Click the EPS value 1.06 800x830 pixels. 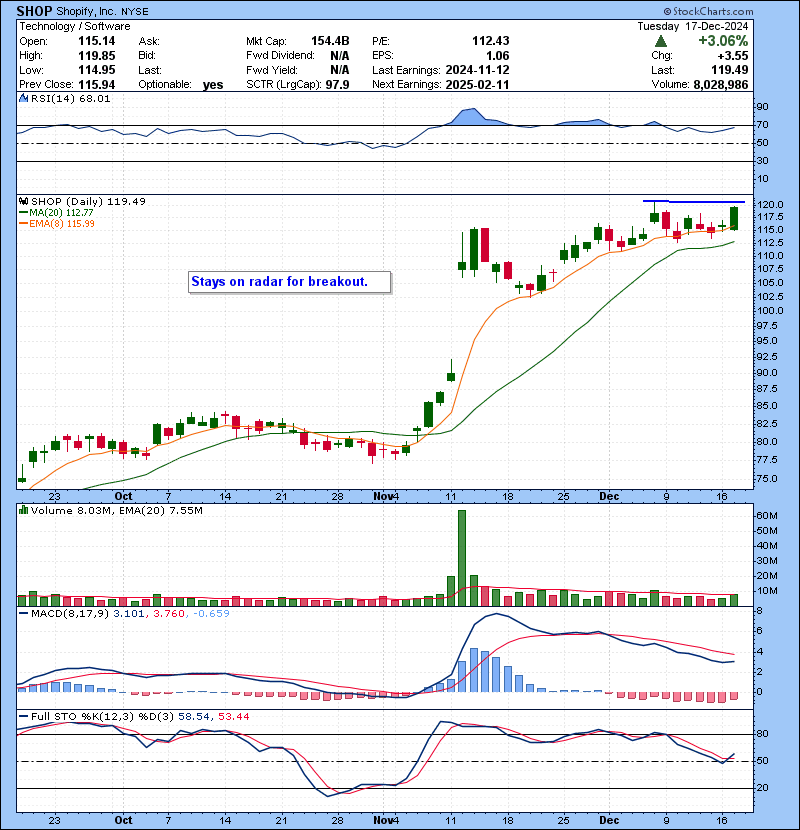pyautogui.click(x=498, y=55)
